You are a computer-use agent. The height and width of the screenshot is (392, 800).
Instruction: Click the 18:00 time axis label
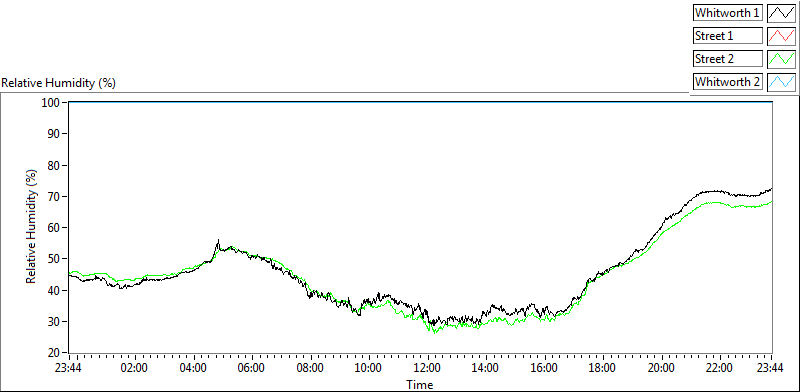[603, 368]
